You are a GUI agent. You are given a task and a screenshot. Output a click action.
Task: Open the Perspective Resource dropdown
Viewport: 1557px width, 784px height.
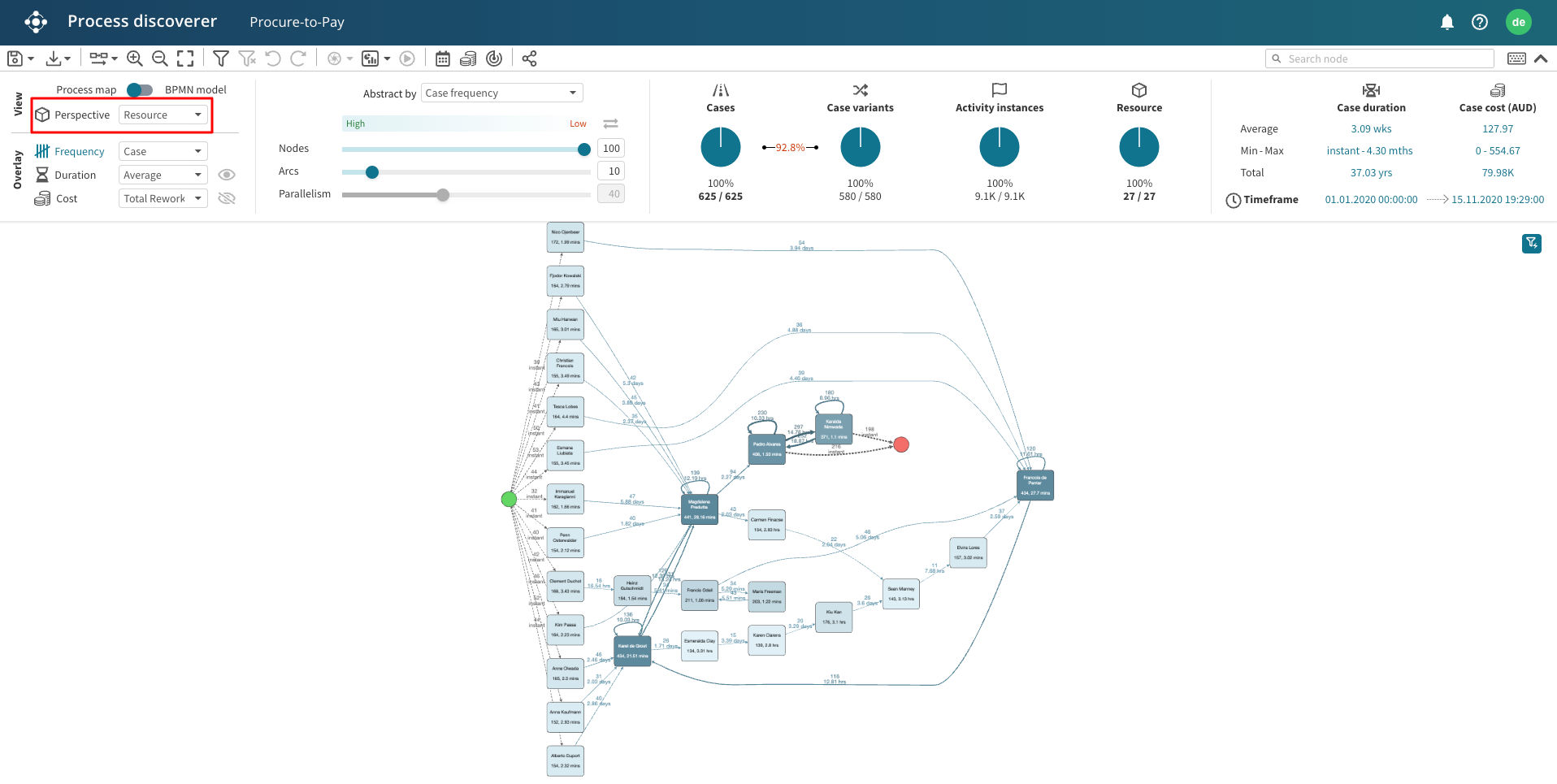pyautogui.click(x=163, y=115)
